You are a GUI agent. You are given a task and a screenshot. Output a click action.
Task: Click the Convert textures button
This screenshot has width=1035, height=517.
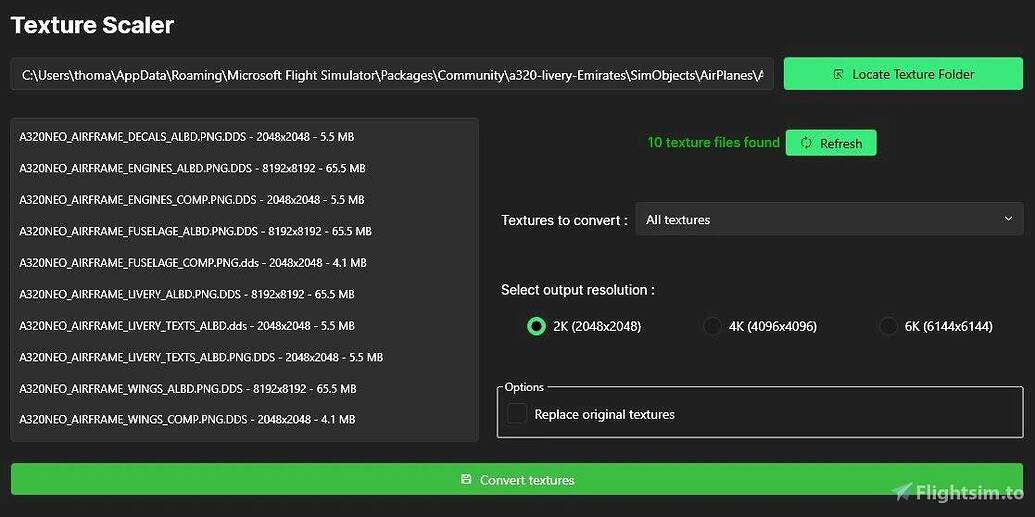517,479
